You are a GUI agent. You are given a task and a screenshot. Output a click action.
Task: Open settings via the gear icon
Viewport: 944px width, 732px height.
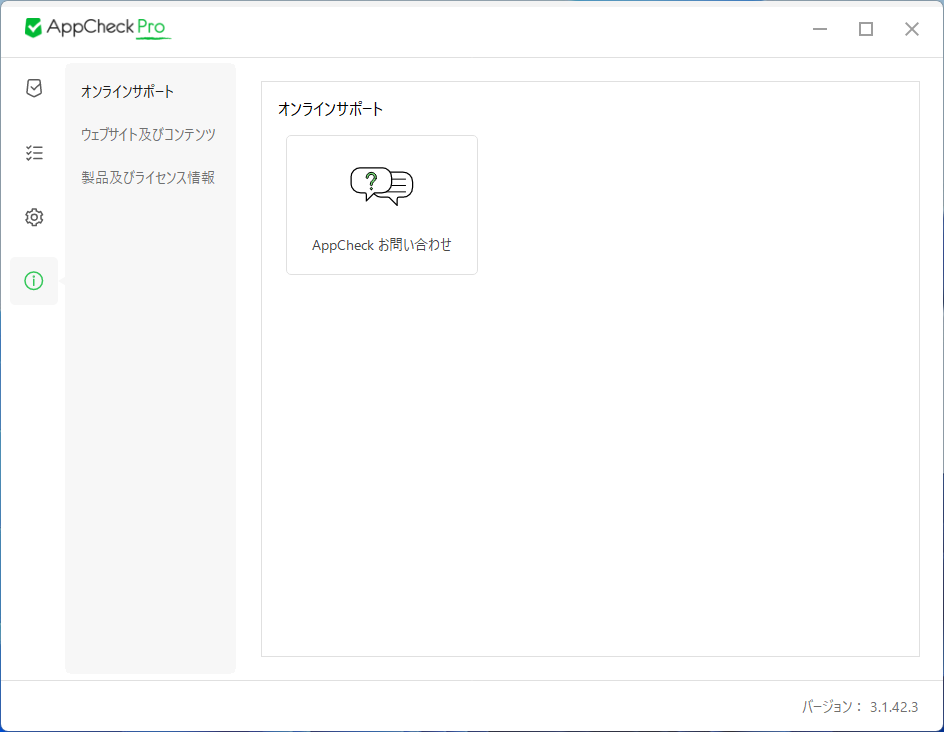pos(34,217)
